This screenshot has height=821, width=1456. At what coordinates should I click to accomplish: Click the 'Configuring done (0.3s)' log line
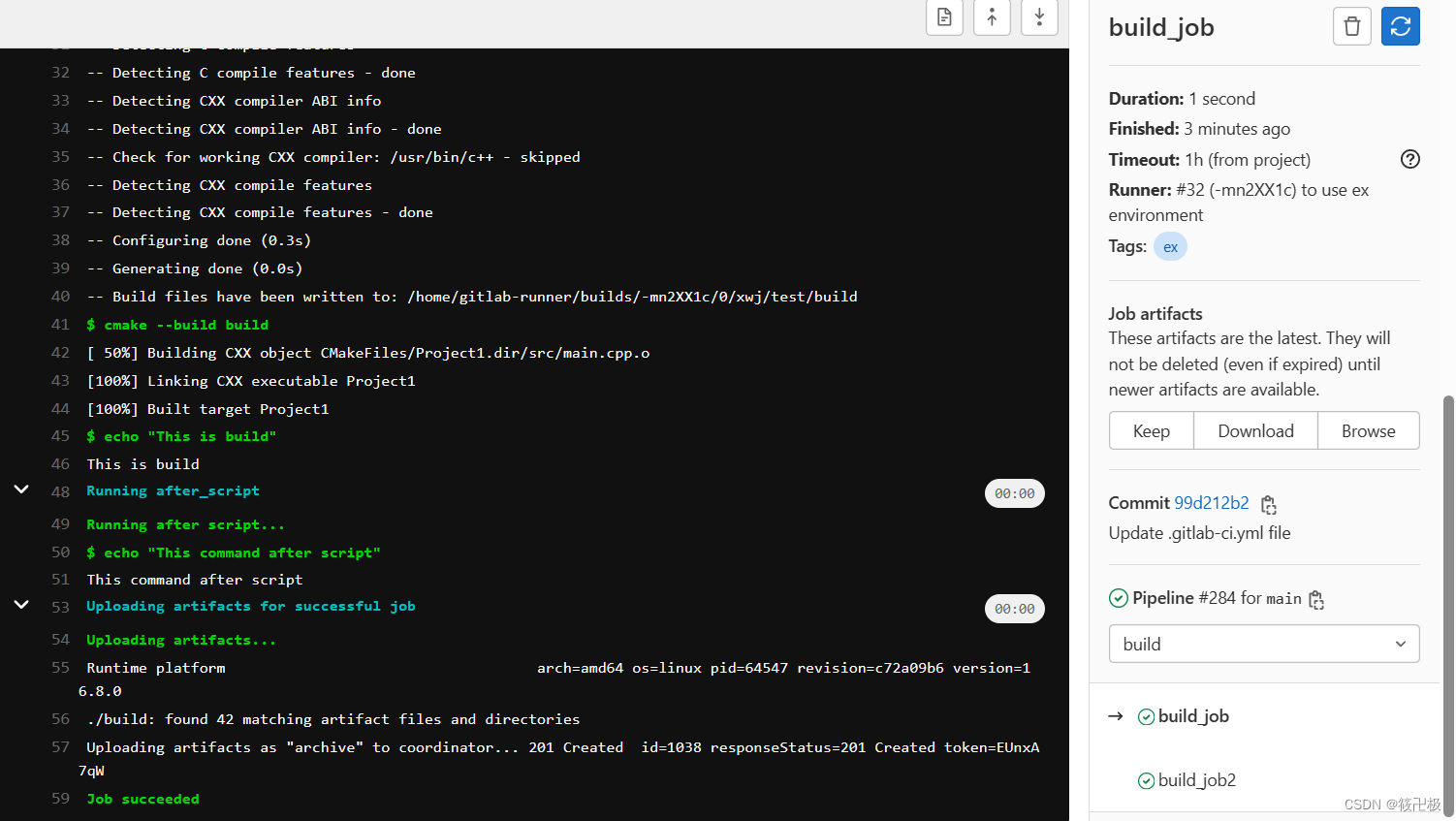click(x=199, y=240)
